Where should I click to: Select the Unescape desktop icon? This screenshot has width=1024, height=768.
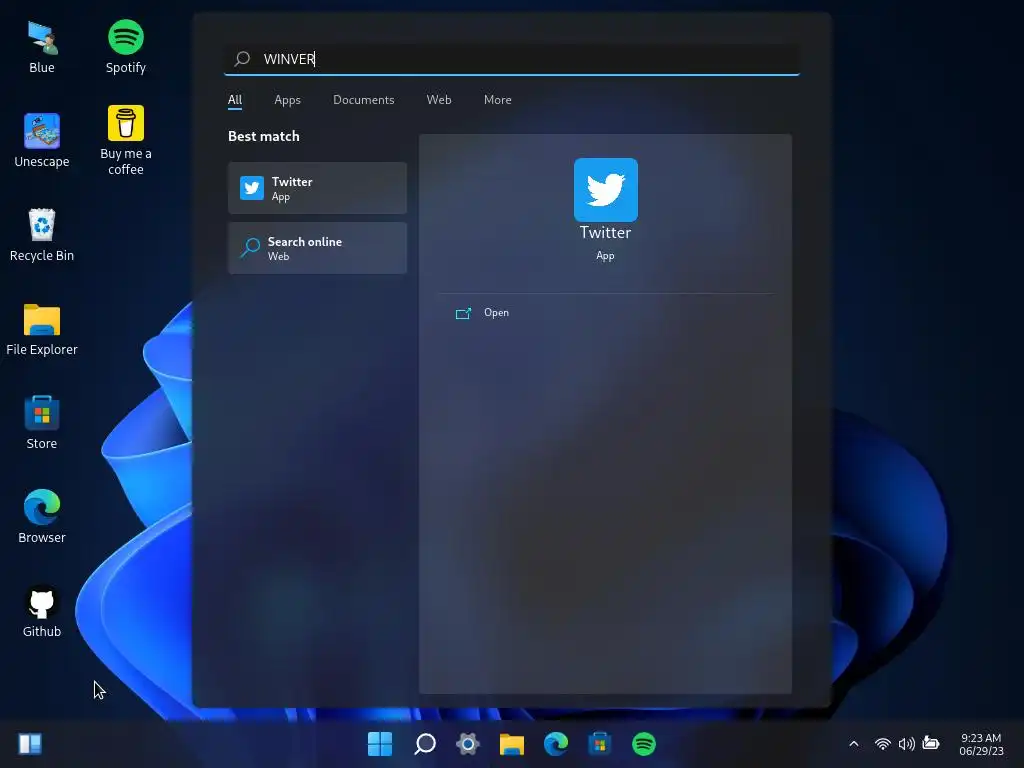[x=42, y=140]
